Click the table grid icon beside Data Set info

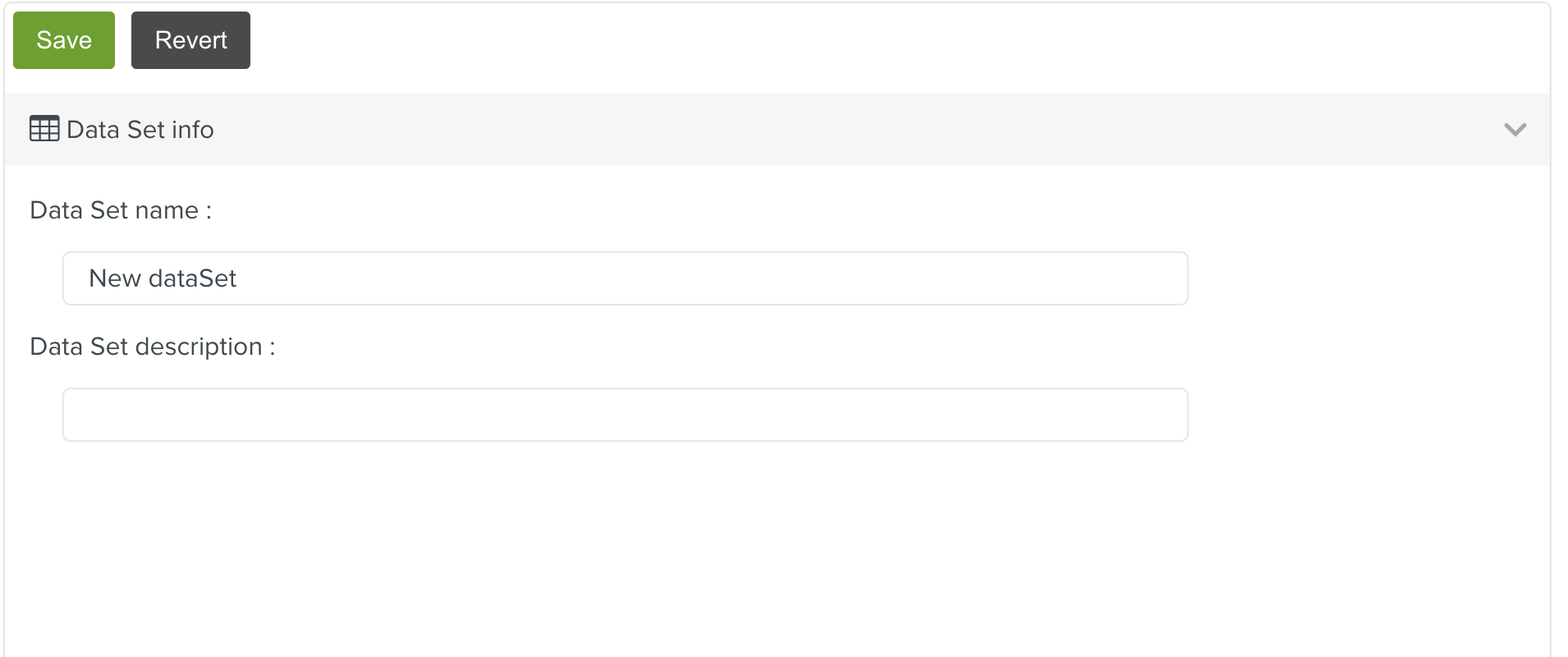[x=44, y=129]
